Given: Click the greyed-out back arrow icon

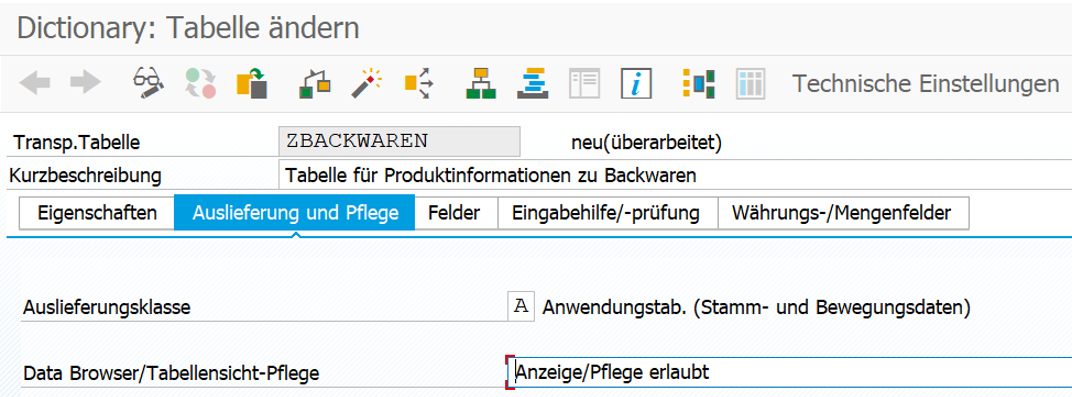Looking at the screenshot, I should point(34,83).
